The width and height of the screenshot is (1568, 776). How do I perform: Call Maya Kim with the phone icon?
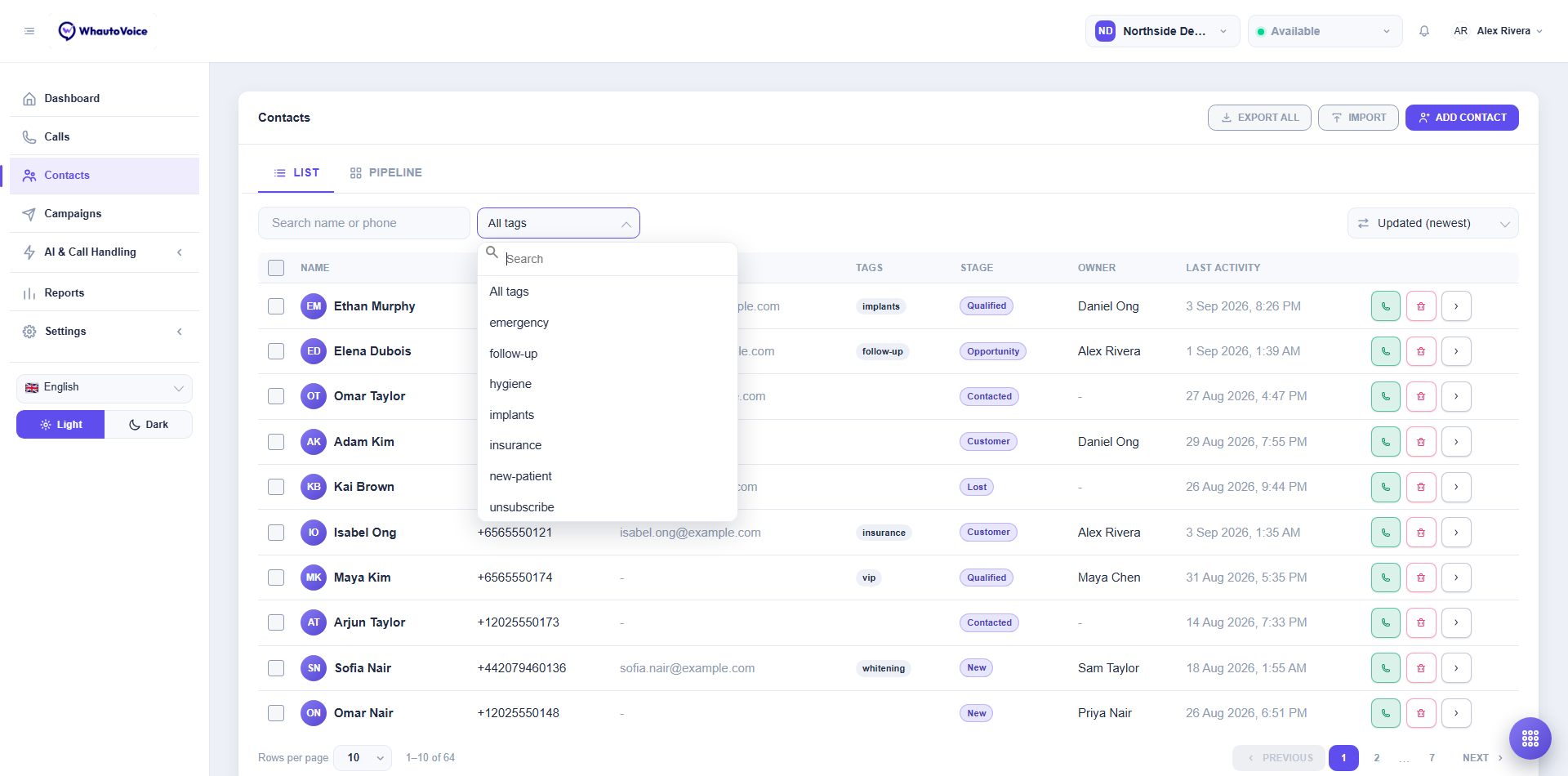coord(1386,578)
